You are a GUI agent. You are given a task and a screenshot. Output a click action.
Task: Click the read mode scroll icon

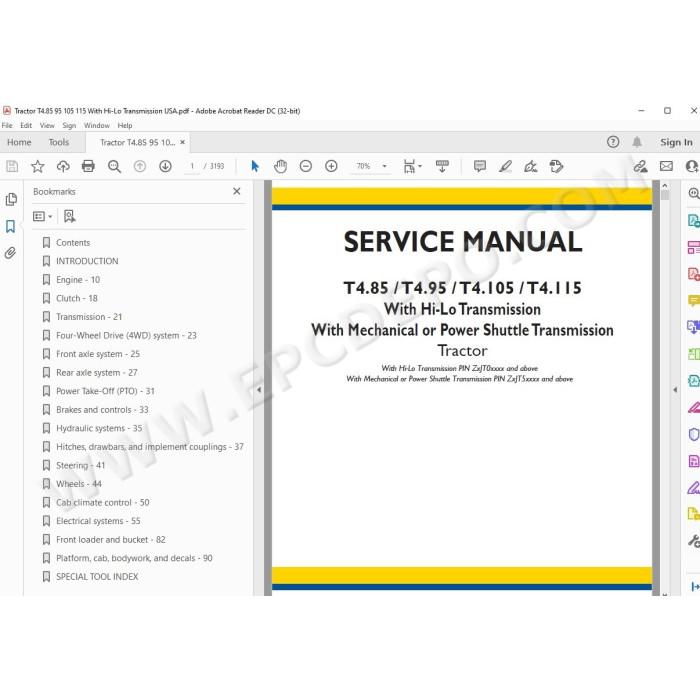pos(442,167)
